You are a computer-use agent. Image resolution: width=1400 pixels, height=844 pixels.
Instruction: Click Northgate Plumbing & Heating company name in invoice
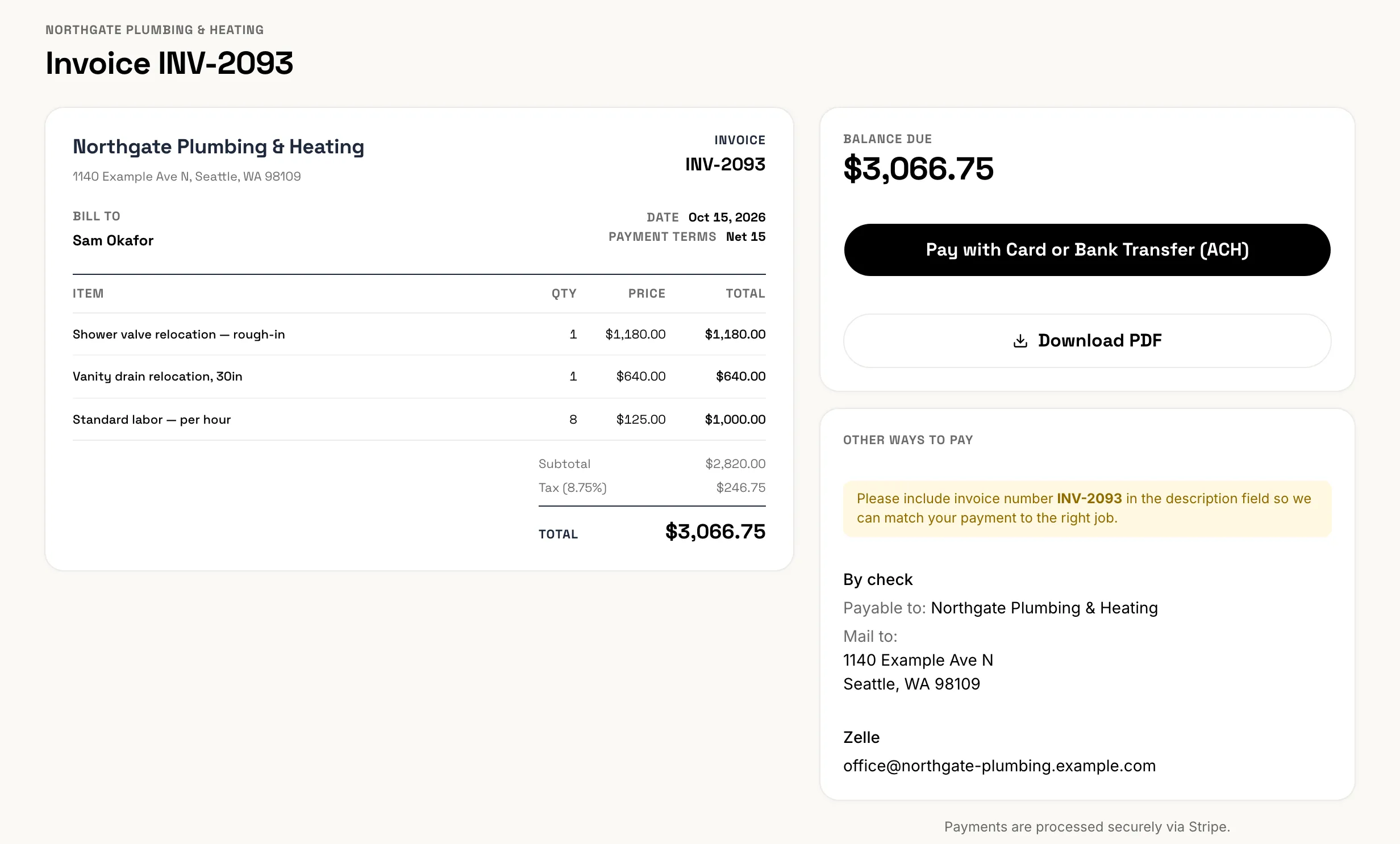(x=218, y=147)
